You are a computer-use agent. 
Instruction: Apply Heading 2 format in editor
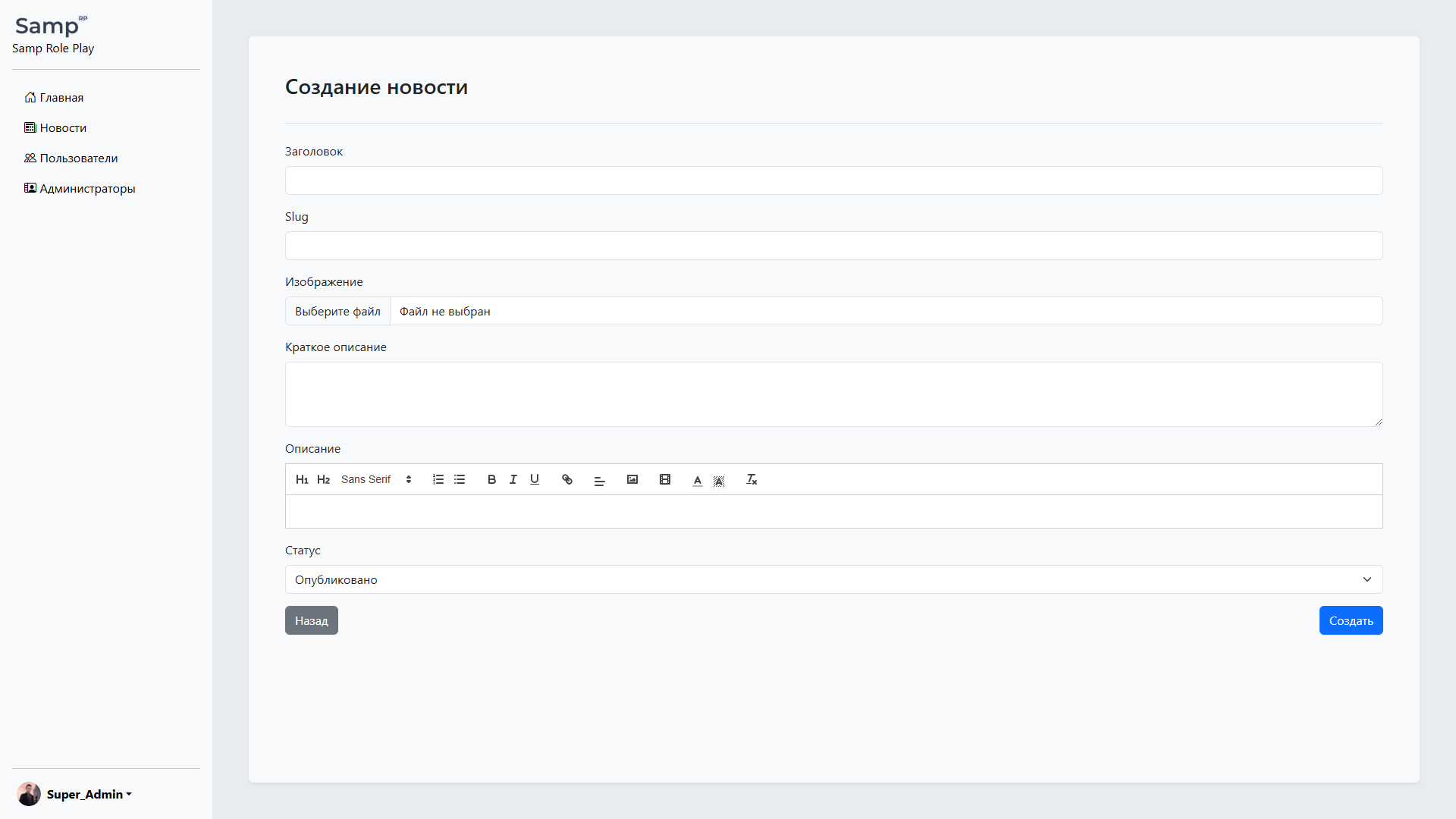point(323,479)
